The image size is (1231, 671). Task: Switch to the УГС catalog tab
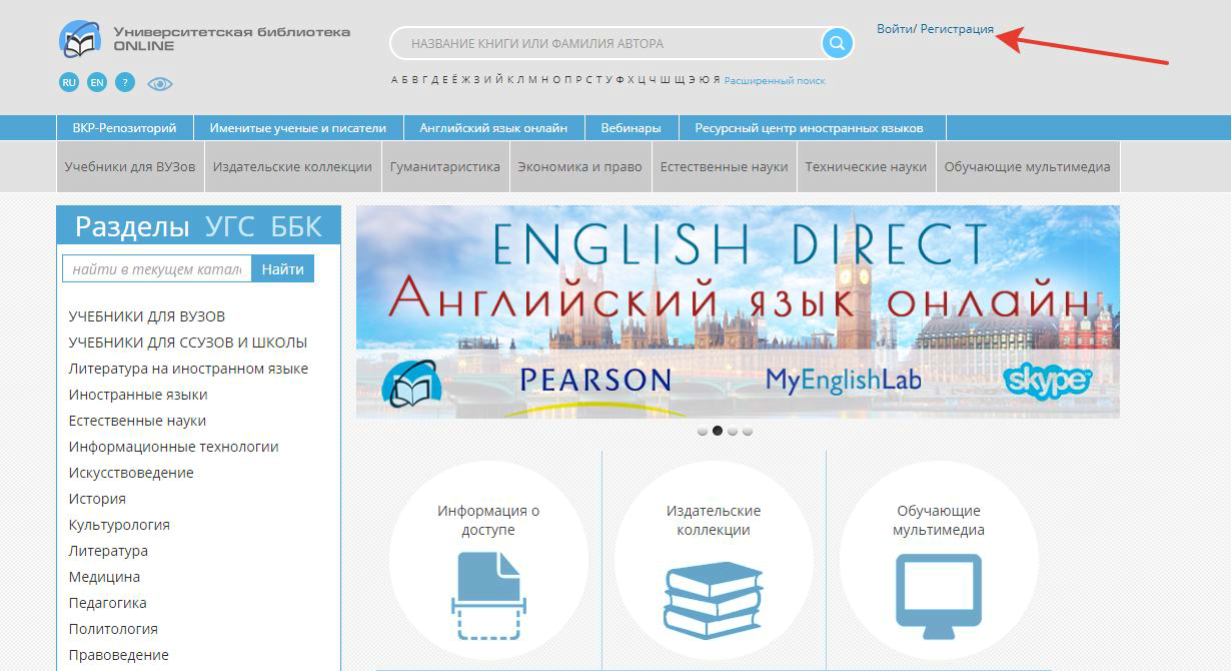coord(230,227)
